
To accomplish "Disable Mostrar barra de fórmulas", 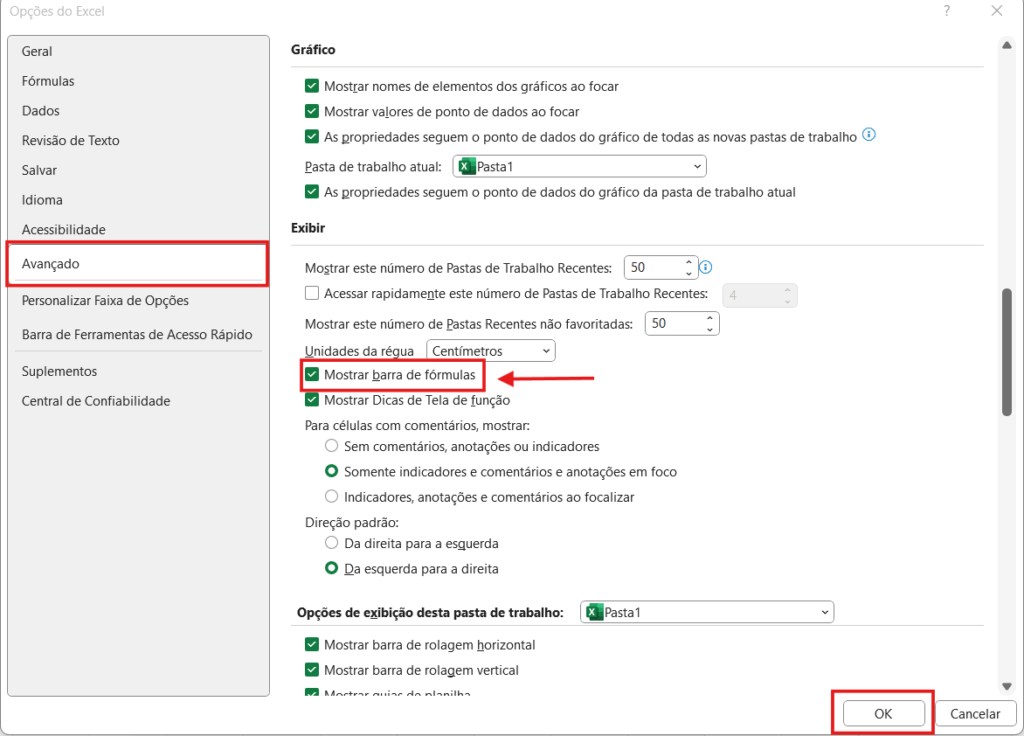I will [313, 374].
